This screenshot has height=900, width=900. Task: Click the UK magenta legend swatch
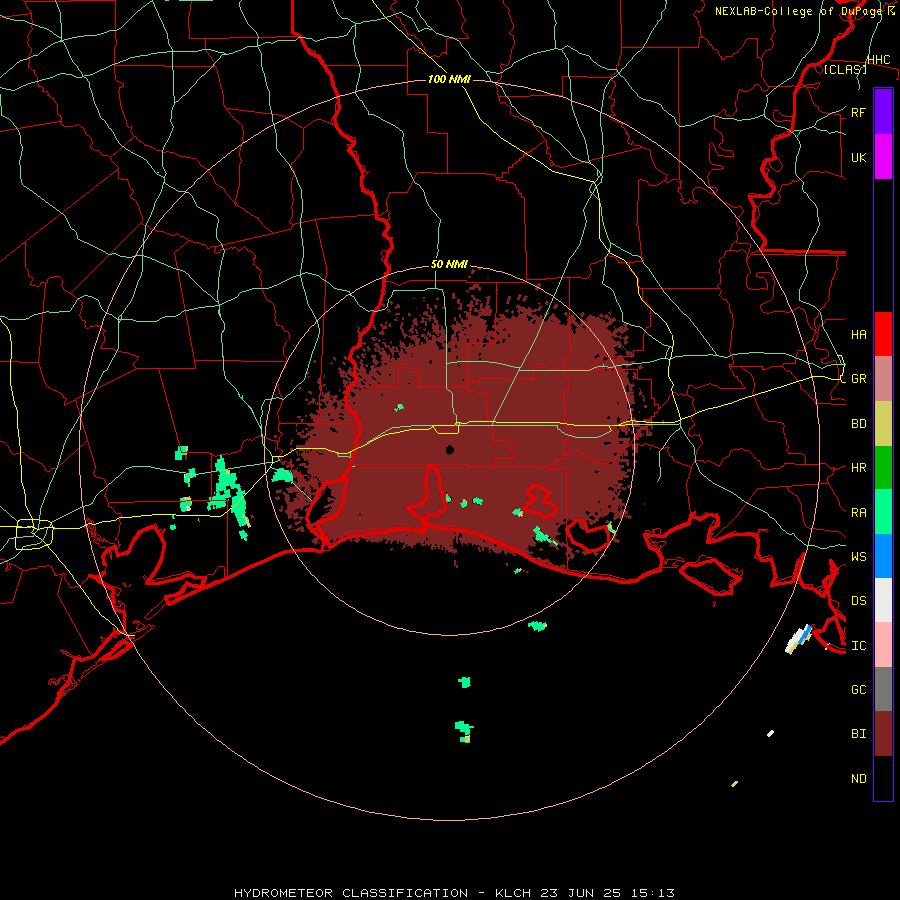tap(883, 157)
